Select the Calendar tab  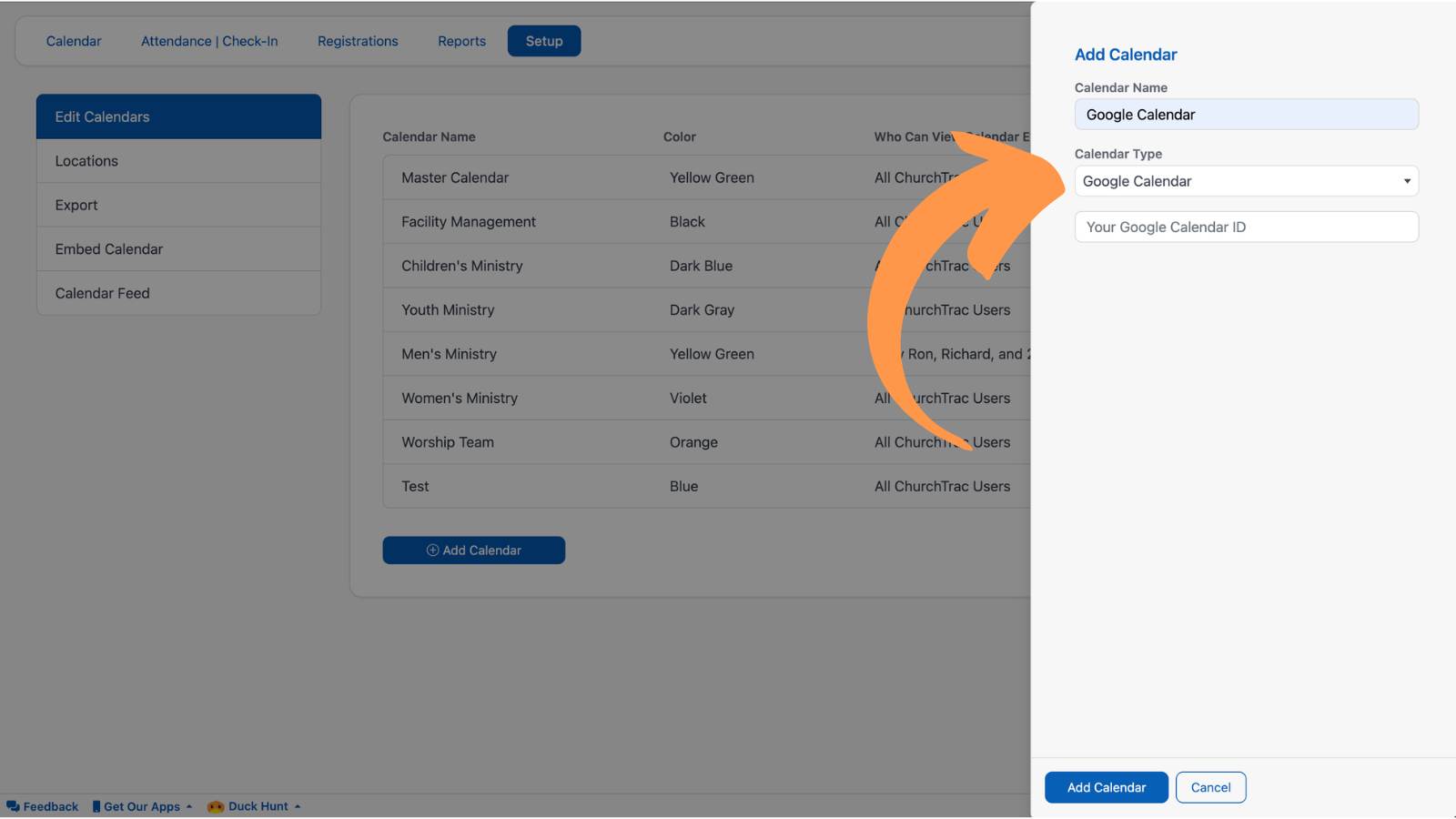tap(74, 41)
